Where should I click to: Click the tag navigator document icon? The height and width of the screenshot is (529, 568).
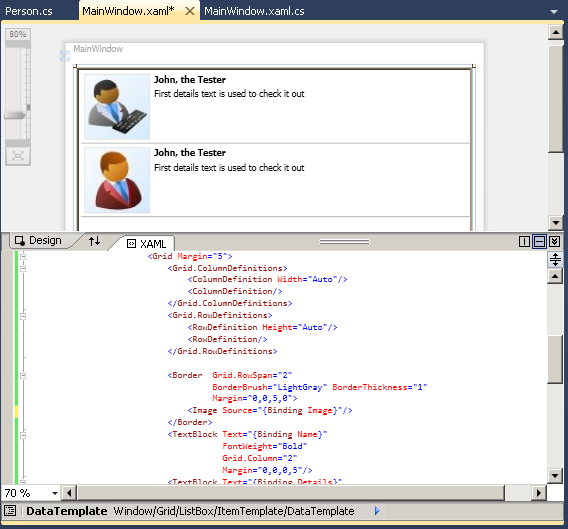coord(10,511)
